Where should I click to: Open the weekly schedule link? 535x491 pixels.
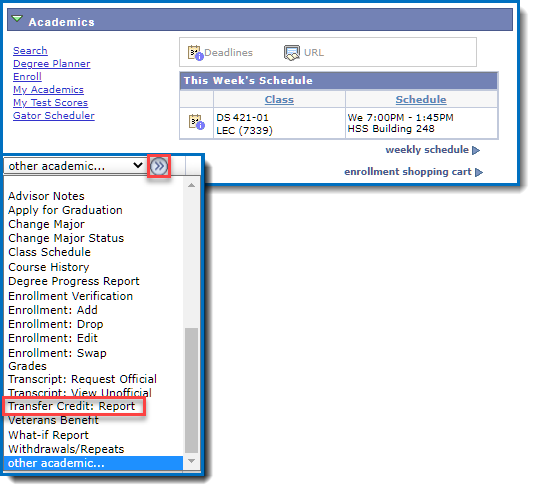coord(427,150)
